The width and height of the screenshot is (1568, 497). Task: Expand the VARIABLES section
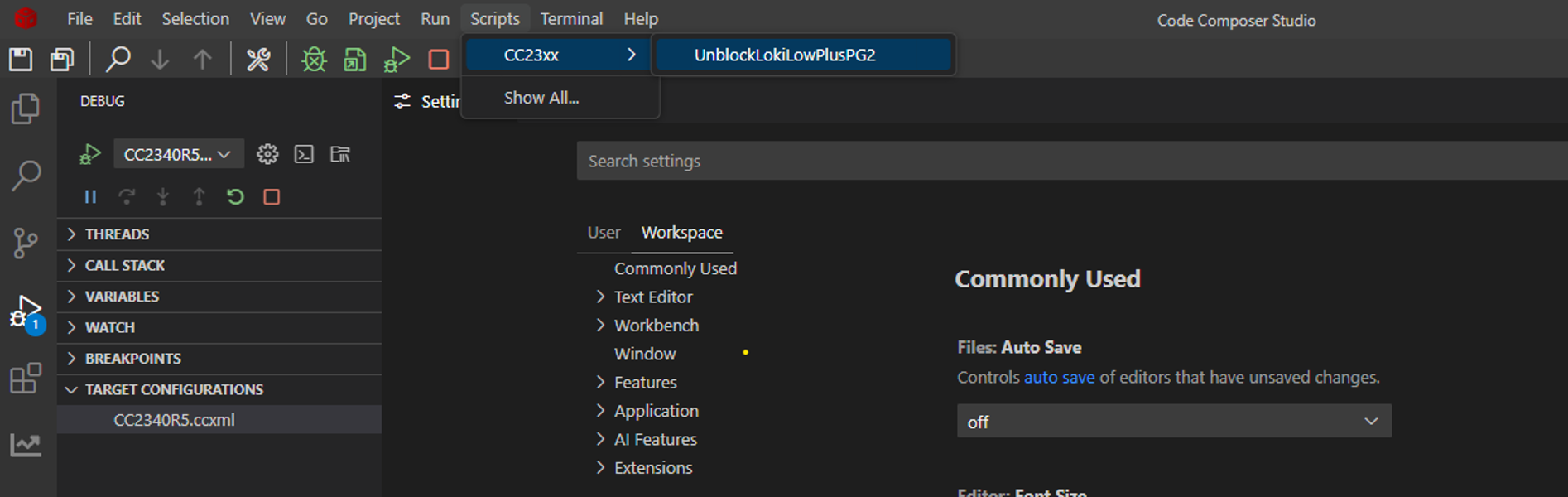(x=219, y=297)
